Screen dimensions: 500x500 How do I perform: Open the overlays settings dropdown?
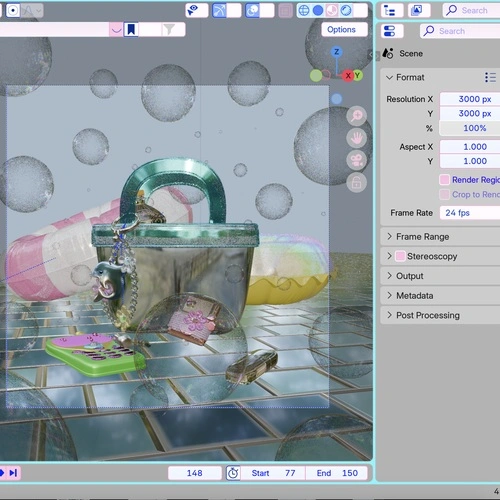(x=267, y=11)
